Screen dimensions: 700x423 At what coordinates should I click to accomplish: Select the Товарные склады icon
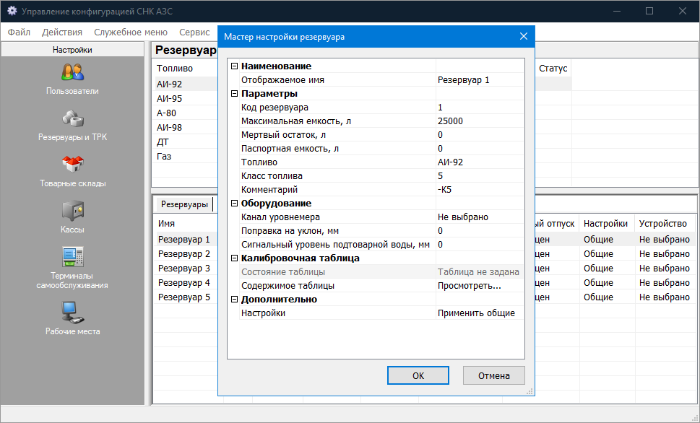click(72, 165)
